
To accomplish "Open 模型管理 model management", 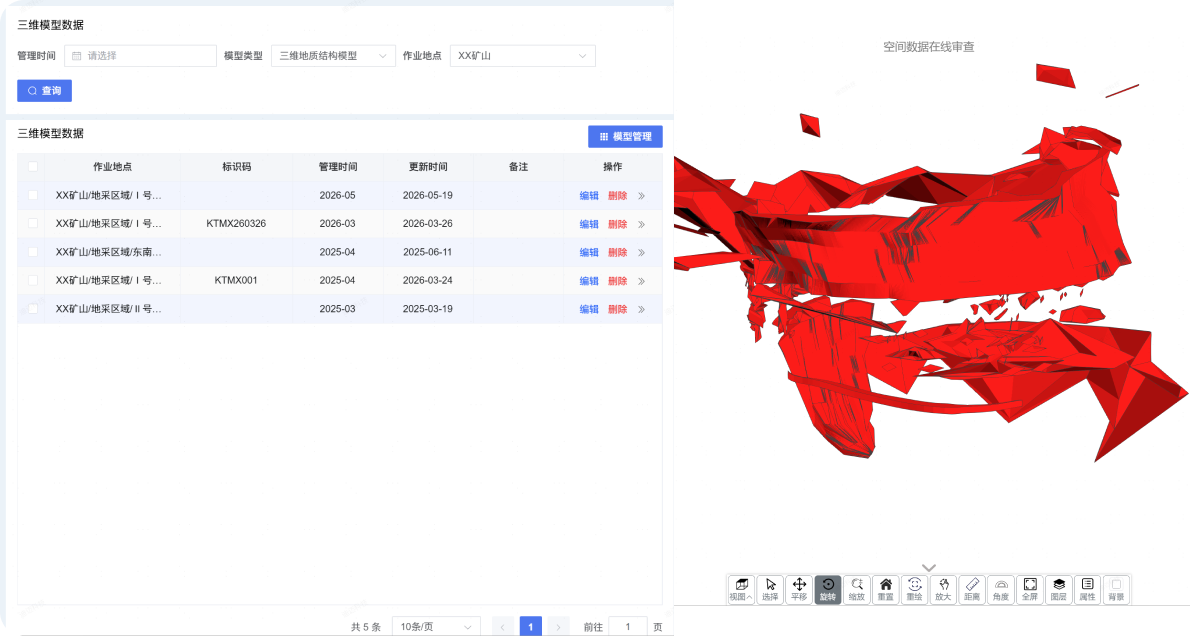I will [x=625, y=137].
